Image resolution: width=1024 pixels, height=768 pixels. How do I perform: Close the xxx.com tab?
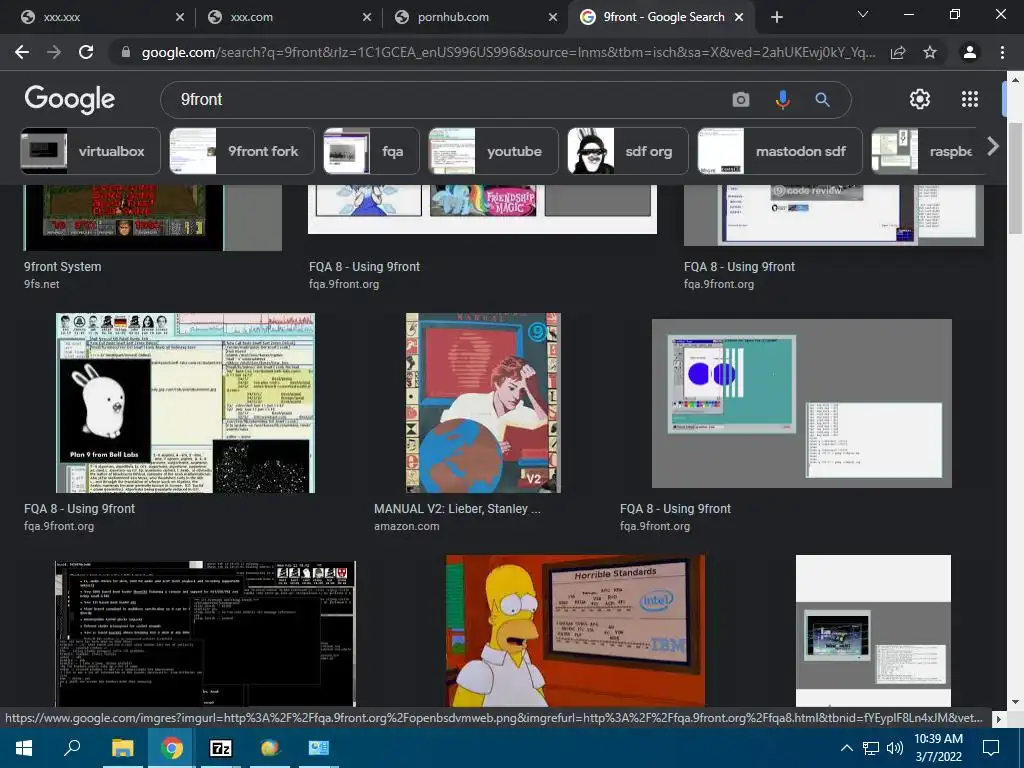pyautogui.click(x=366, y=17)
